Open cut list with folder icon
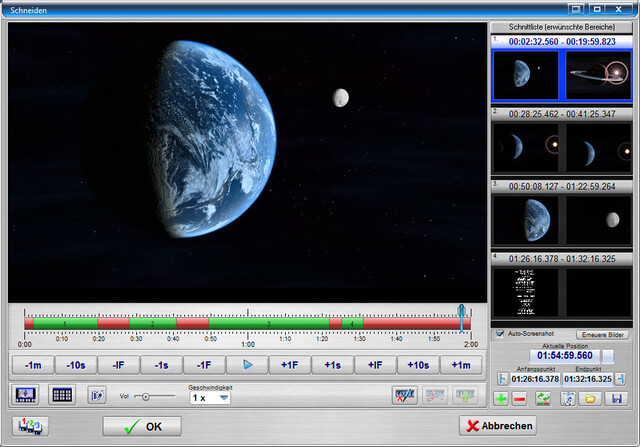640x447 pixels. (590, 398)
